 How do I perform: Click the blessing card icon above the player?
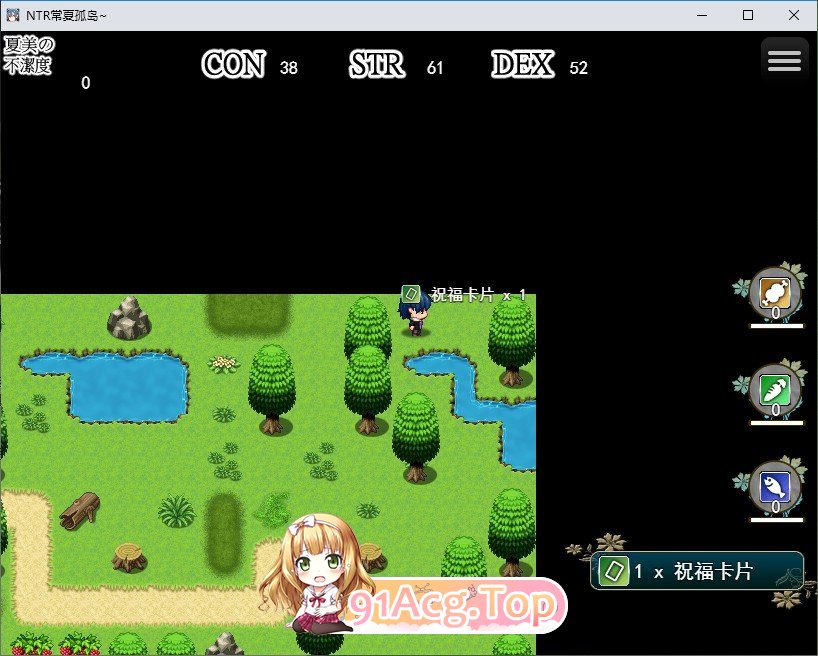411,294
